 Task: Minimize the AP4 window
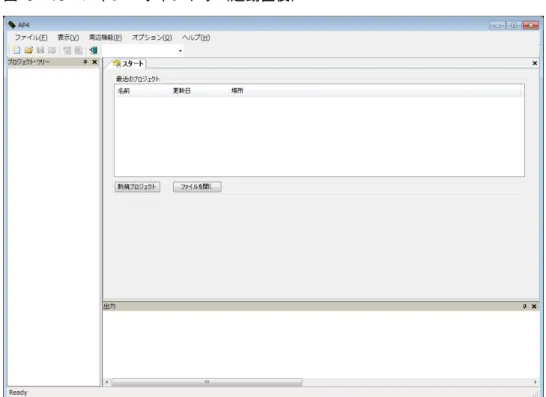point(497,25)
